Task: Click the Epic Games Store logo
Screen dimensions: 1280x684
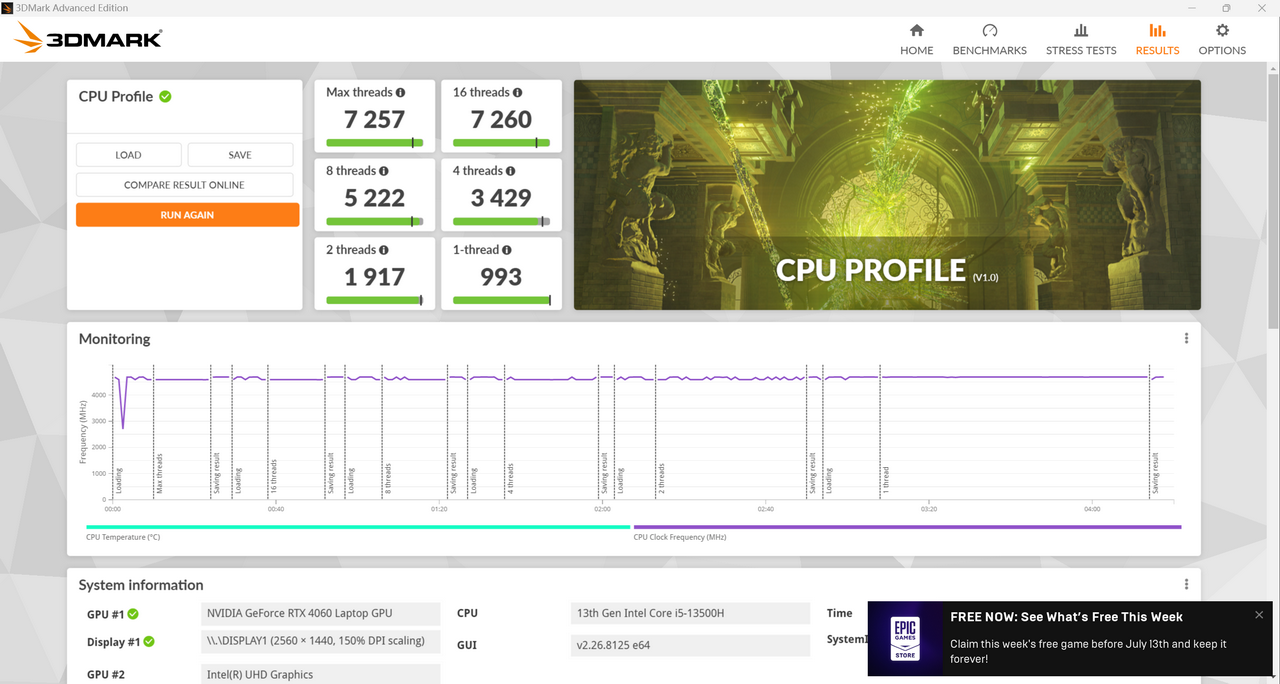Action: point(905,638)
